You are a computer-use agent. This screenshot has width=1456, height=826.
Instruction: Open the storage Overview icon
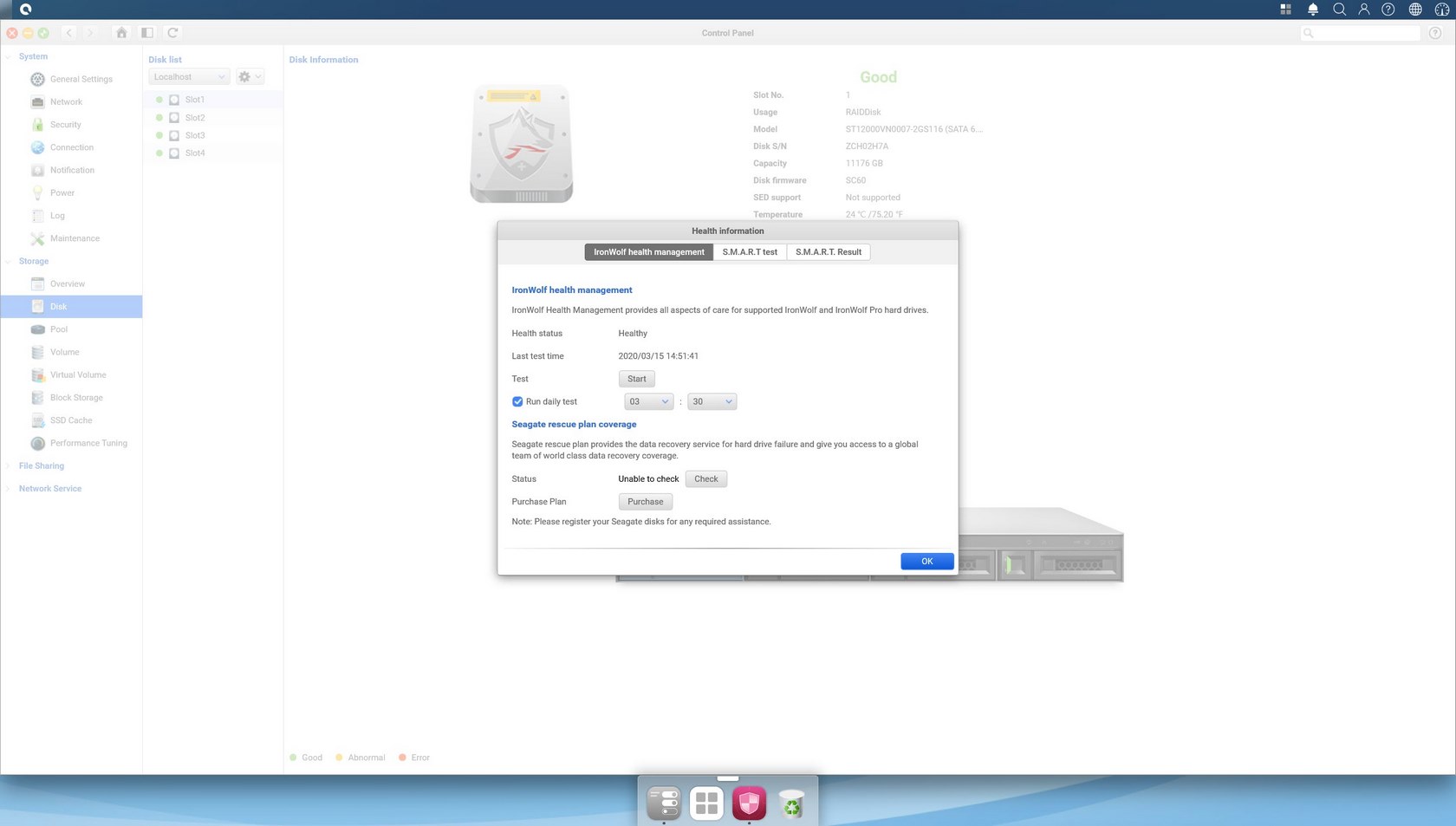37,283
